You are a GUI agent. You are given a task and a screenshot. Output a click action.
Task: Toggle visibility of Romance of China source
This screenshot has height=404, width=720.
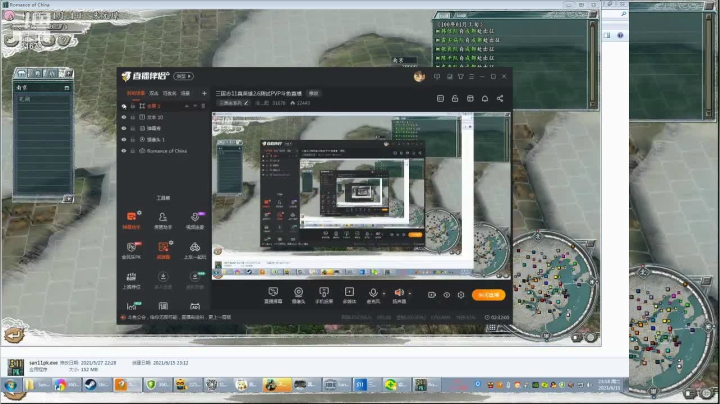pyautogui.click(x=124, y=151)
